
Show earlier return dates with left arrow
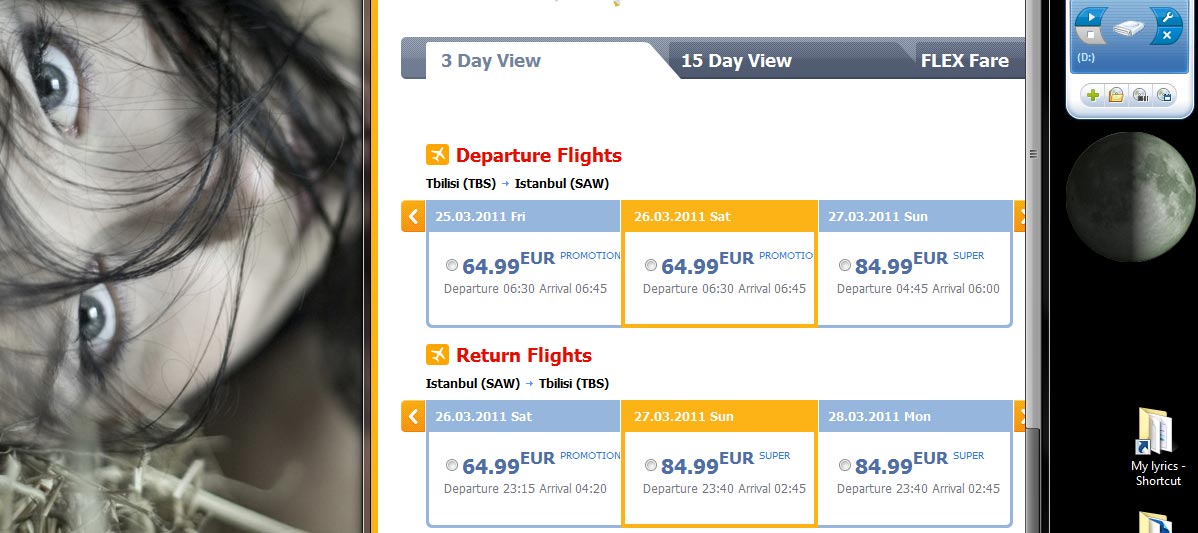coord(413,416)
